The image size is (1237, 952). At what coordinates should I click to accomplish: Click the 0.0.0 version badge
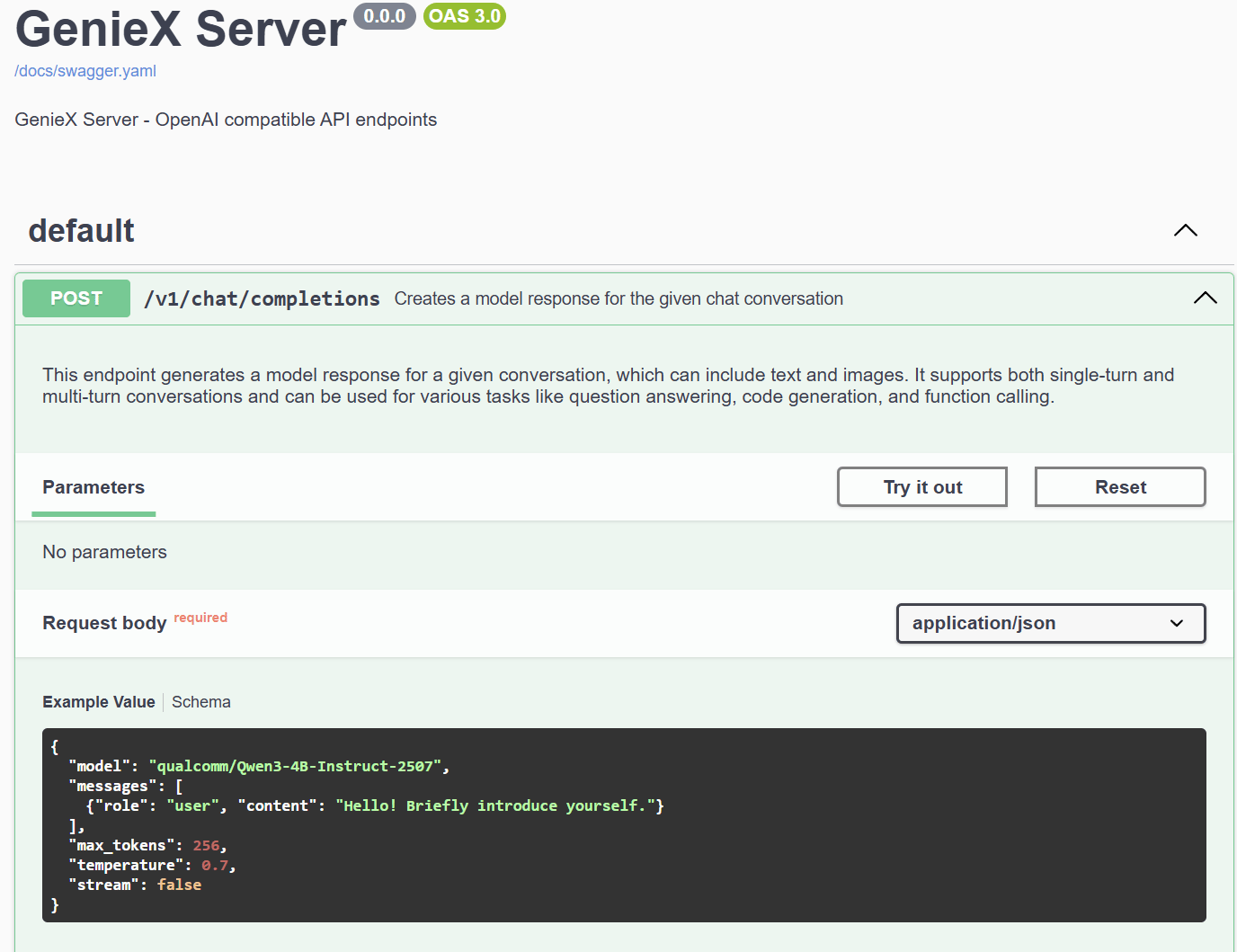pos(385,16)
